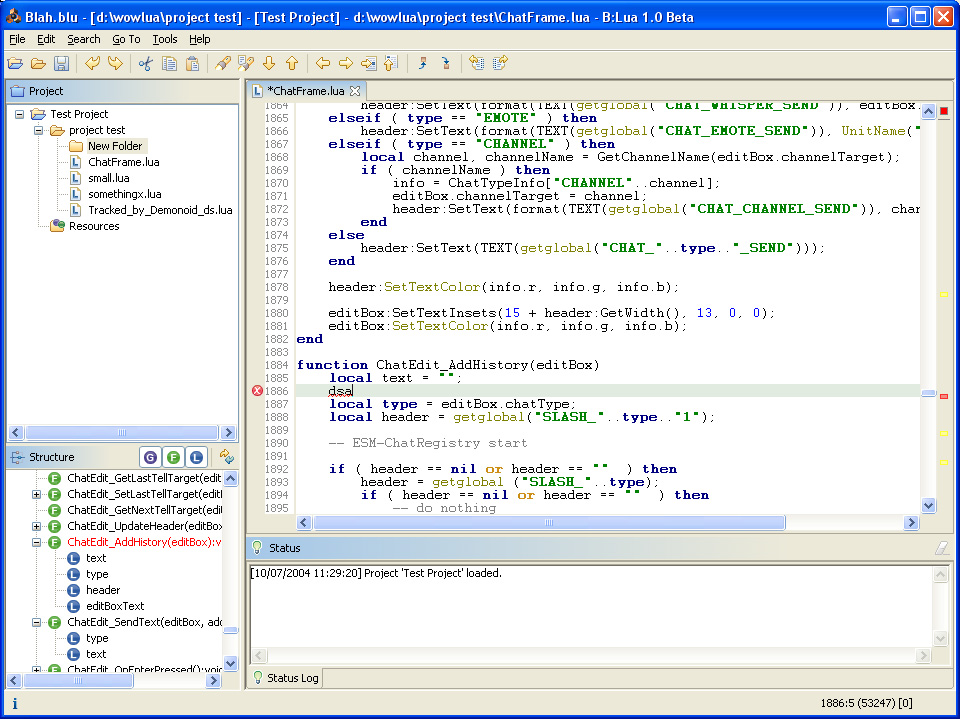
Task: Toggle the L locals filter in Structure
Action: tap(197, 457)
